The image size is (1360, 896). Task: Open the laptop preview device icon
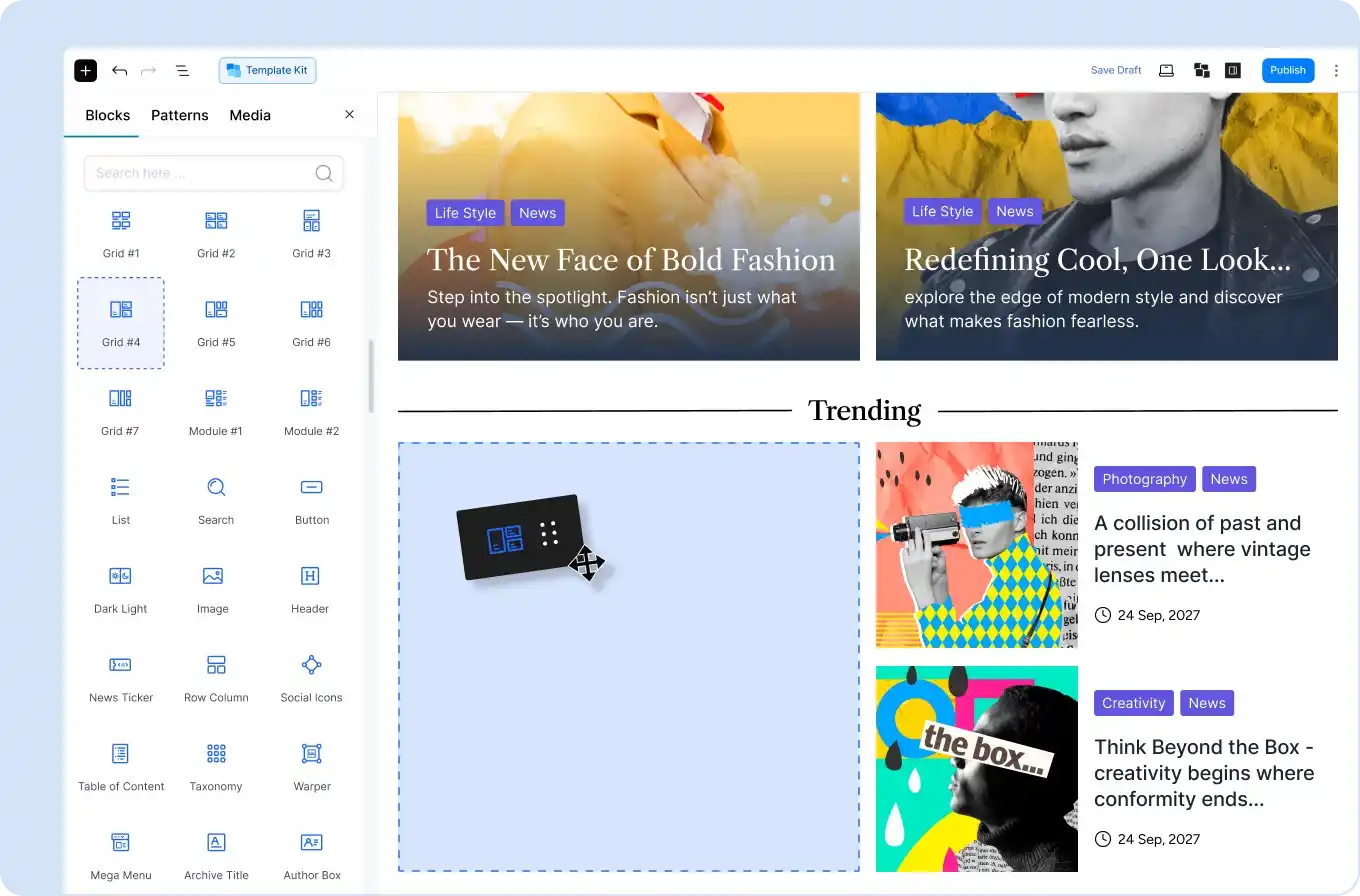pos(1166,70)
